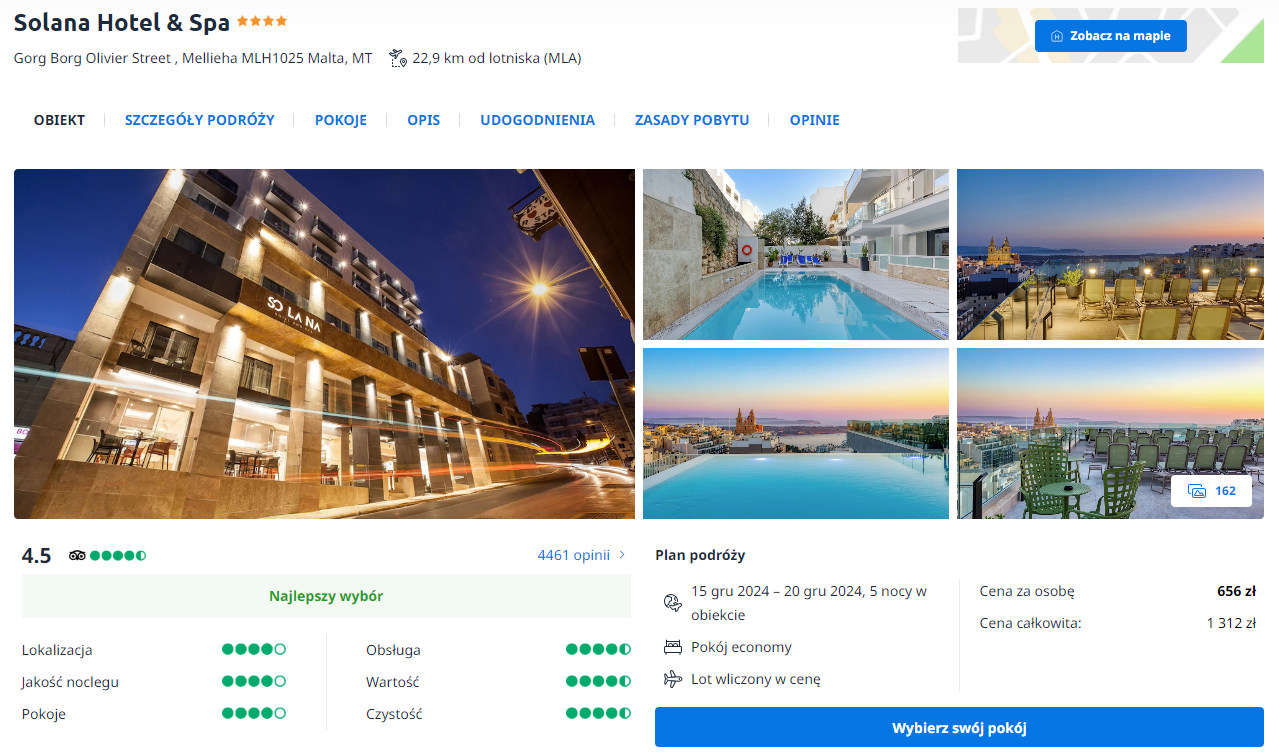Click the Czystość rating circles
Screen dimensions: 1279x756
598,714
